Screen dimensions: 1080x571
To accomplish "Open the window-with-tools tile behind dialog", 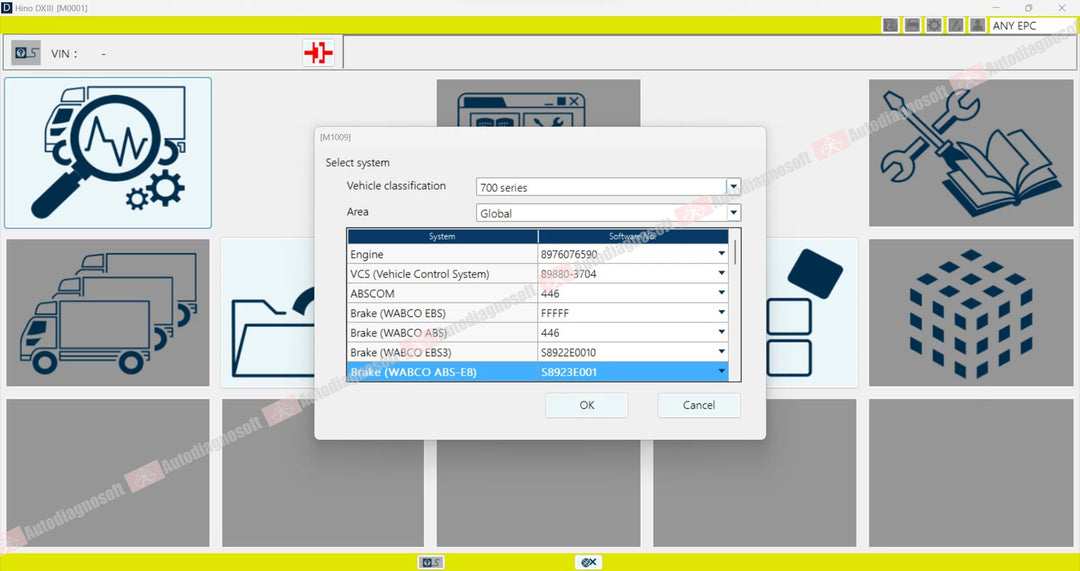I will tap(538, 103).
